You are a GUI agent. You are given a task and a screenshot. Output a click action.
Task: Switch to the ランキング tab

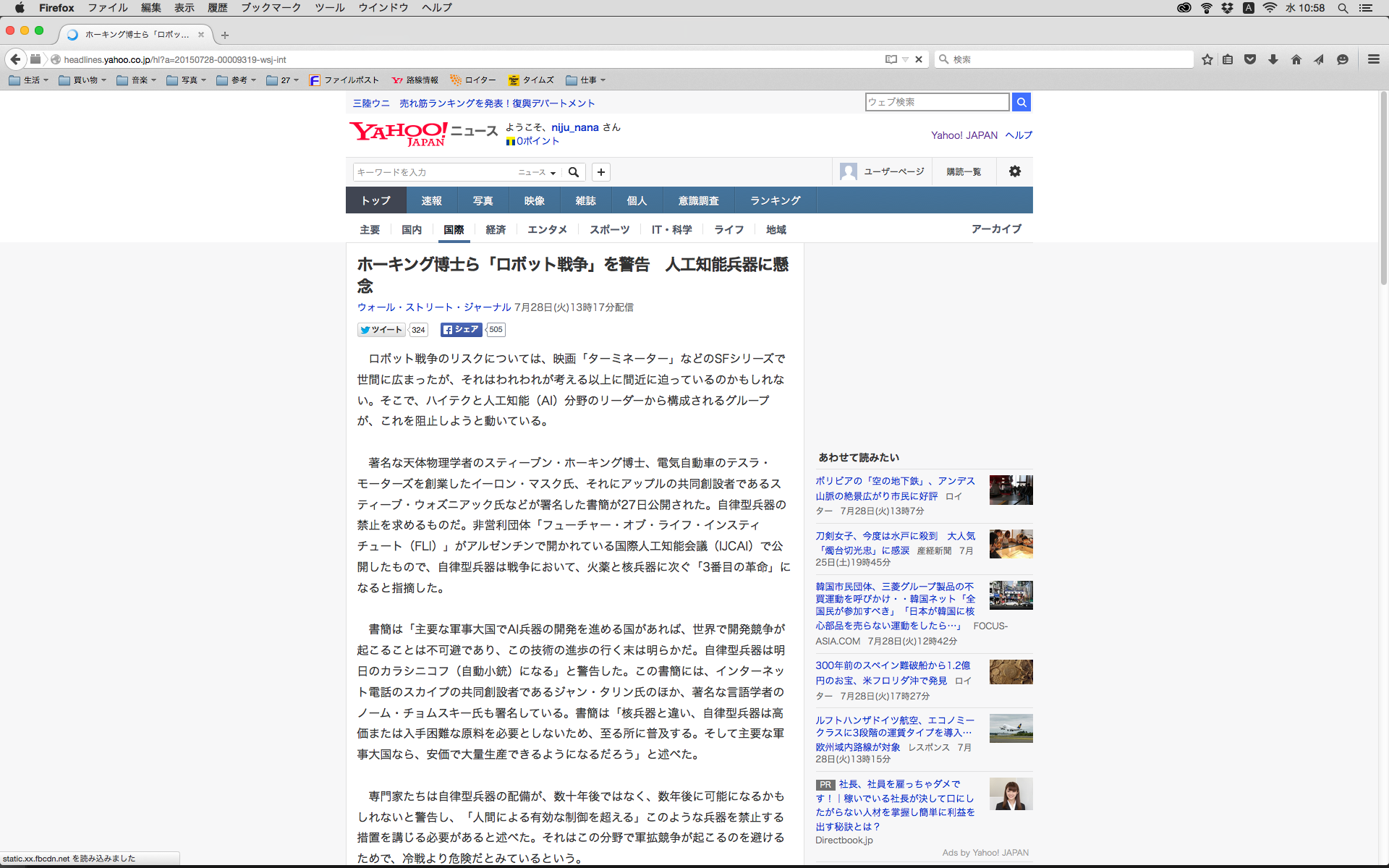coord(775,200)
